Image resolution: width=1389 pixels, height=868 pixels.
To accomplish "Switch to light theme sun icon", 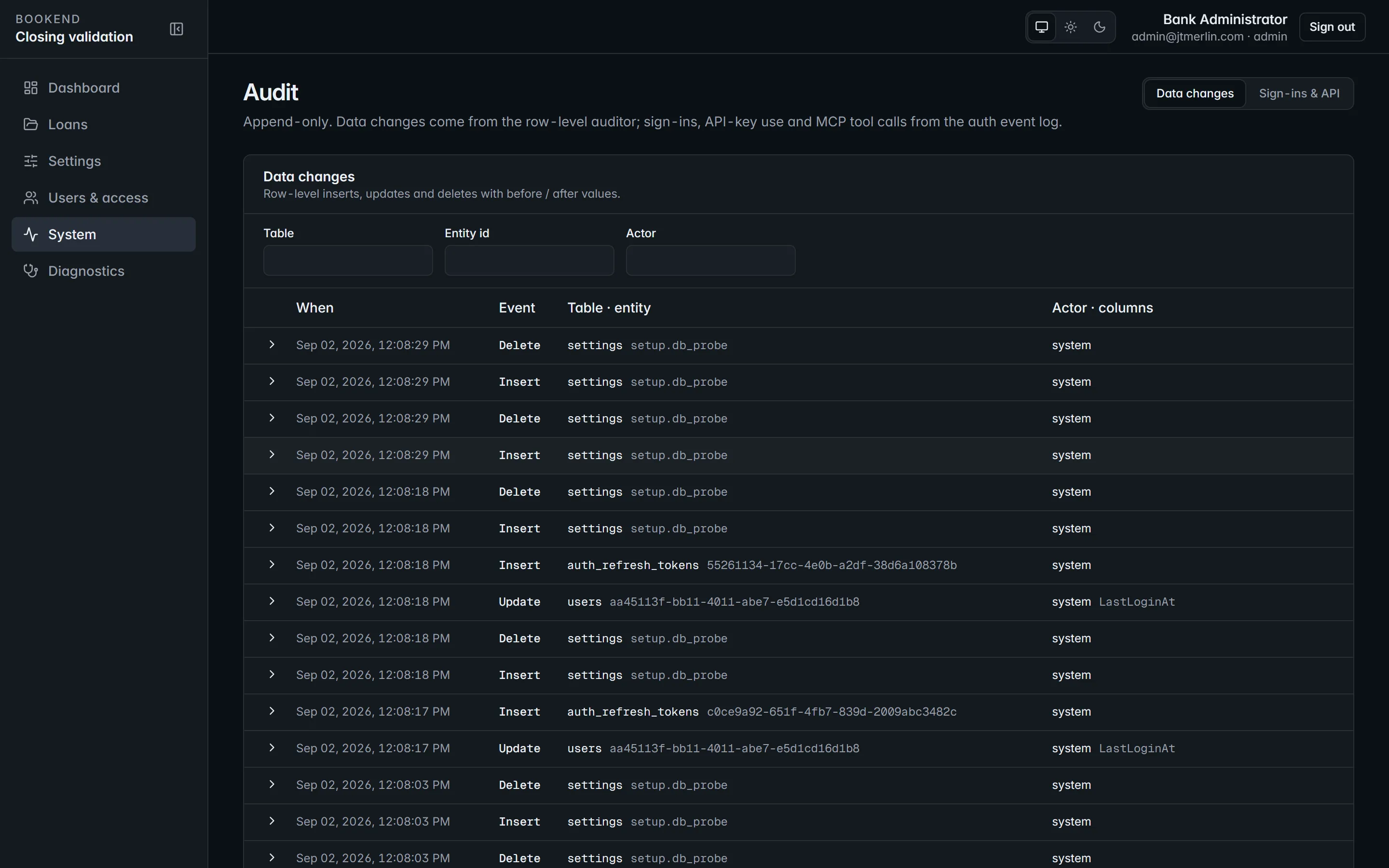I will point(1071,27).
